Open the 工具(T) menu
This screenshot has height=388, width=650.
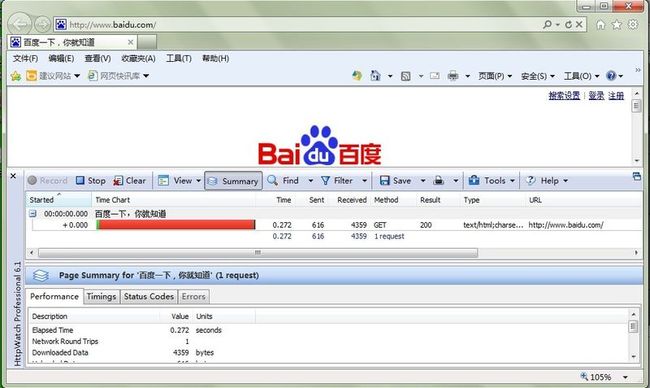click(x=179, y=58)
